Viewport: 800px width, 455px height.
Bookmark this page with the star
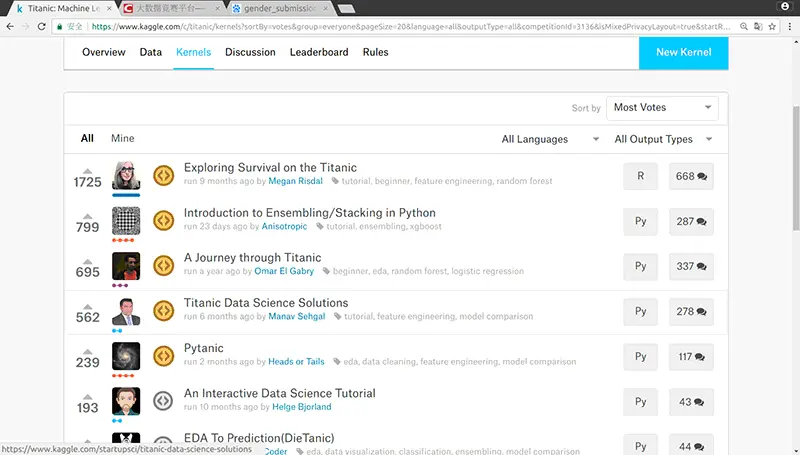click(x=772, y=27)
